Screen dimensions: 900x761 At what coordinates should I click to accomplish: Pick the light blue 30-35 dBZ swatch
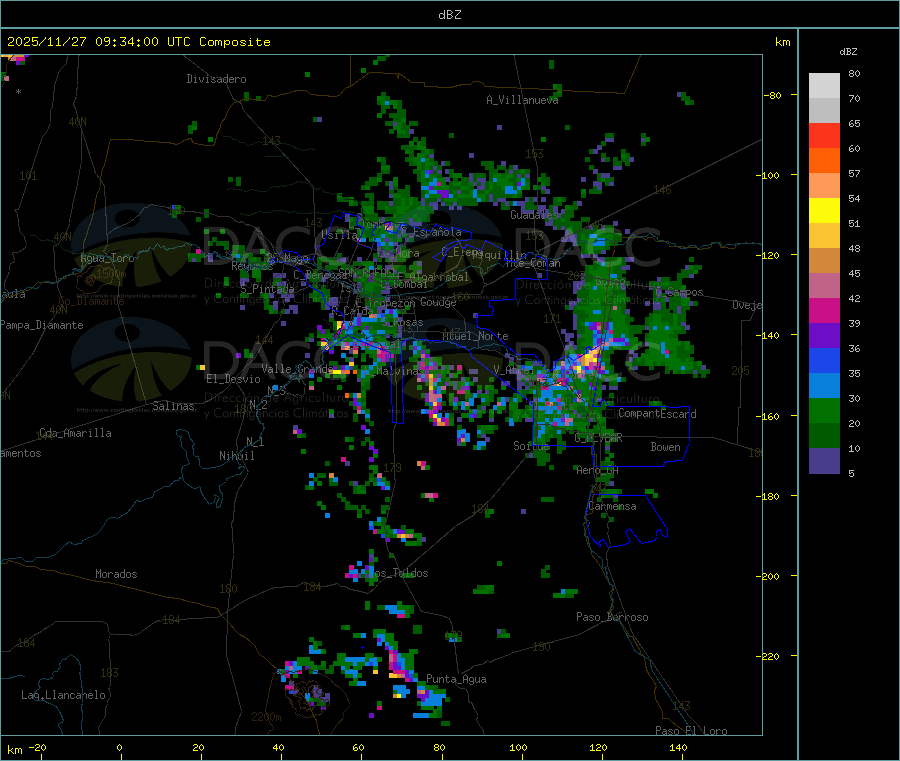824,386
